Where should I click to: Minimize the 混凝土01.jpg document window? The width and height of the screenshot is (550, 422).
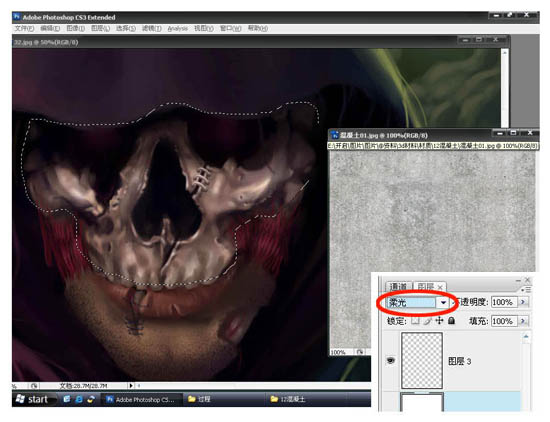(501, 133)
